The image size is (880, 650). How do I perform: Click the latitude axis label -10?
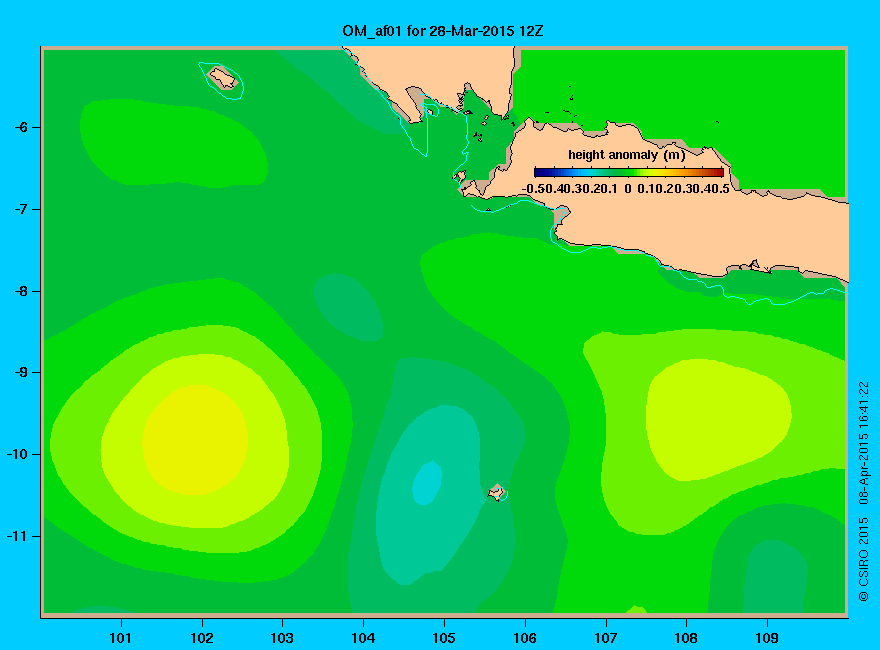(x=17, y=454)
